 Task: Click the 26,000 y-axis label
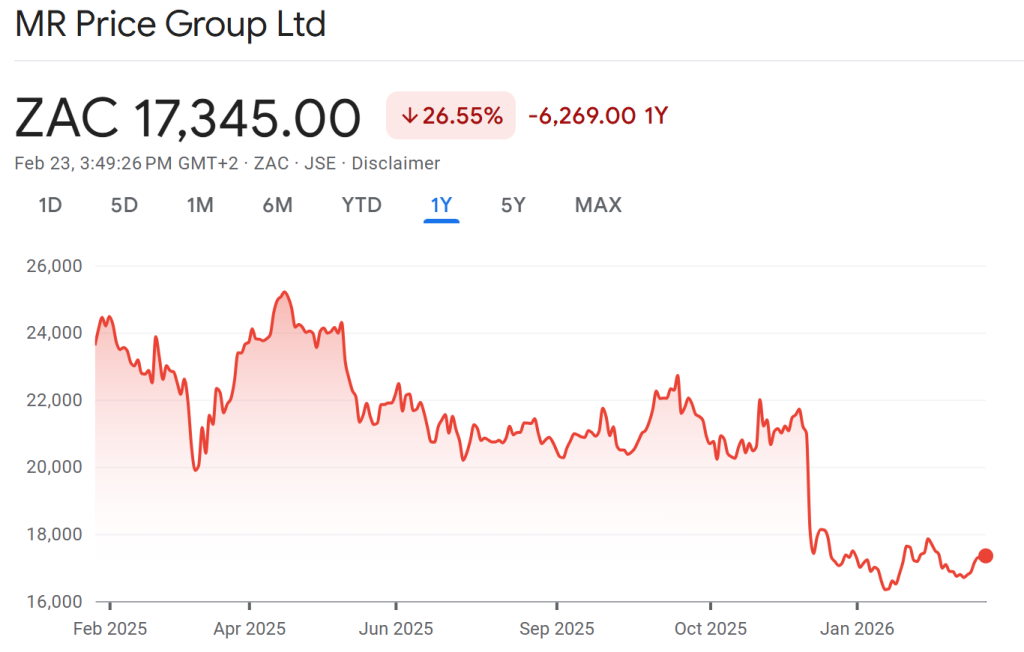coord(53,267)
